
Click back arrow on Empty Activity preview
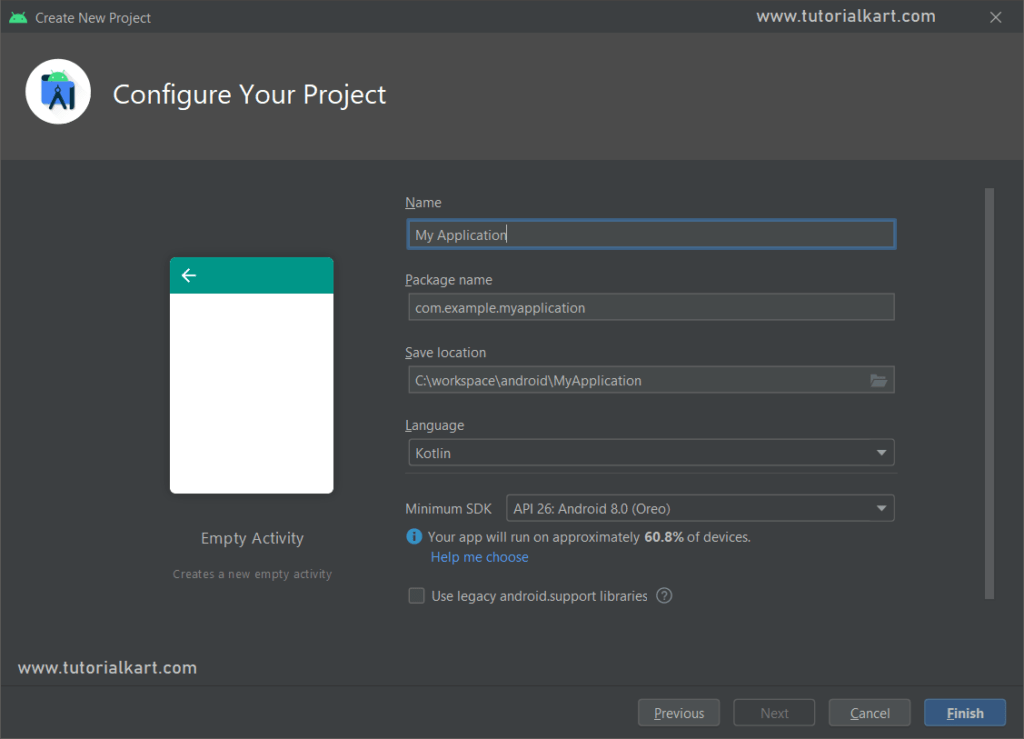coord(189,275)
